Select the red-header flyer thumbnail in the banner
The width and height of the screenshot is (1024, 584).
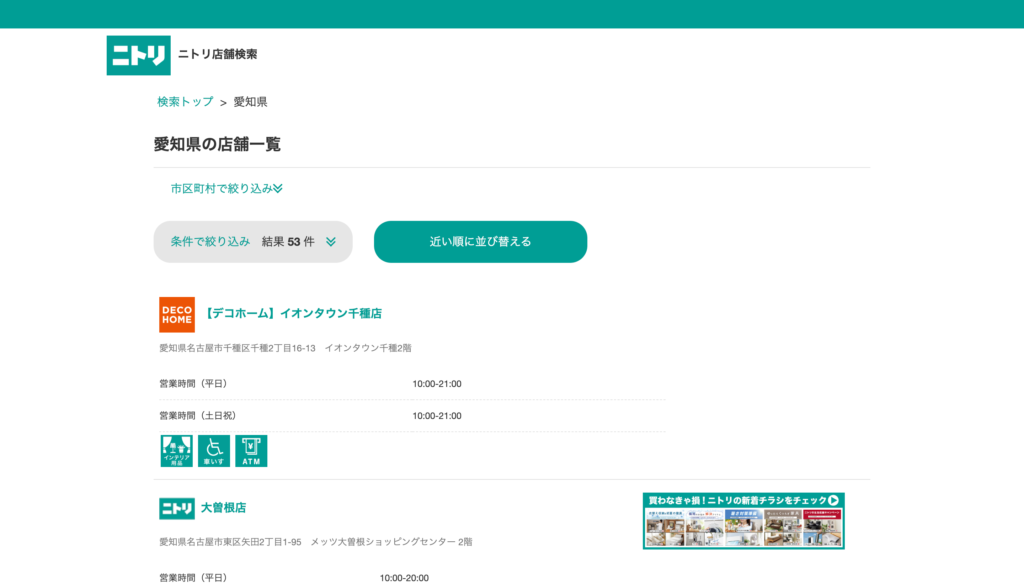pos(822,527)
